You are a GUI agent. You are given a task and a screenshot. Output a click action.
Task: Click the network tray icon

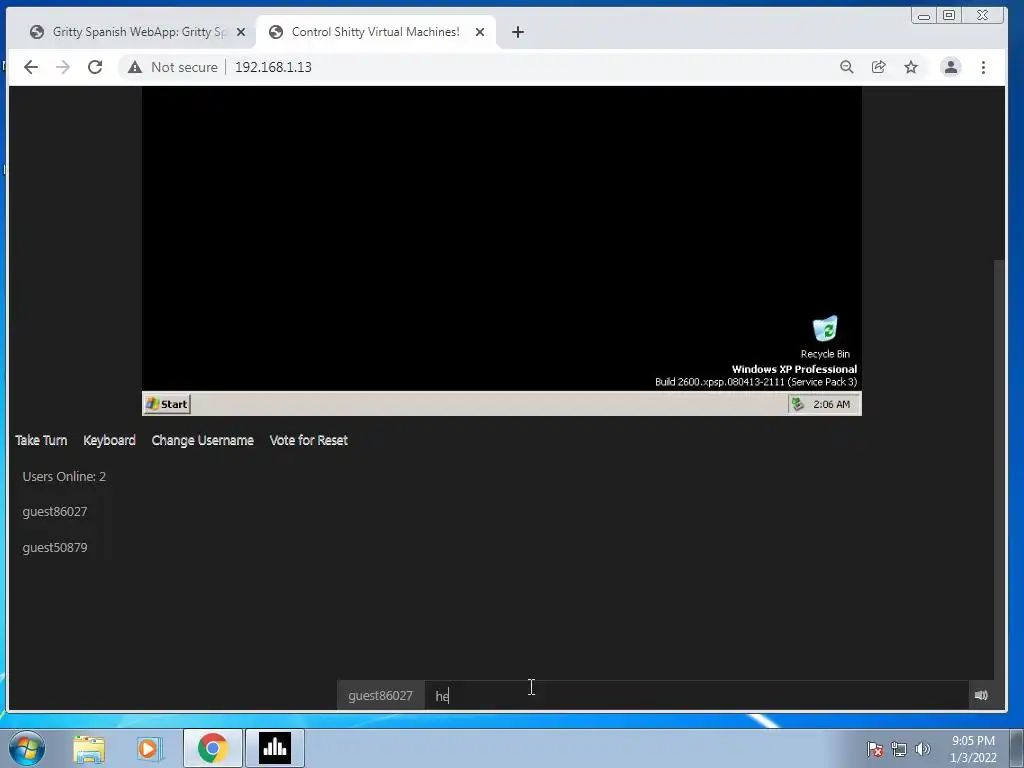[x=899, y=749]
